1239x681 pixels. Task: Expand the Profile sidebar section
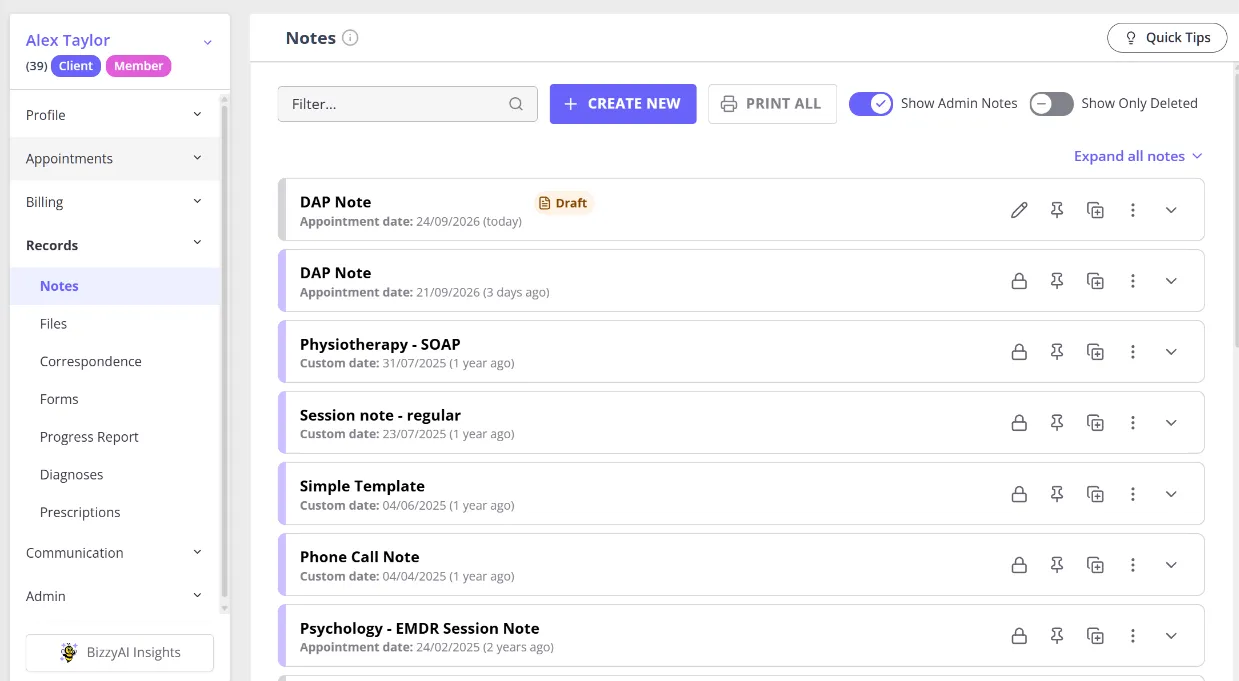tap(115, 115)
